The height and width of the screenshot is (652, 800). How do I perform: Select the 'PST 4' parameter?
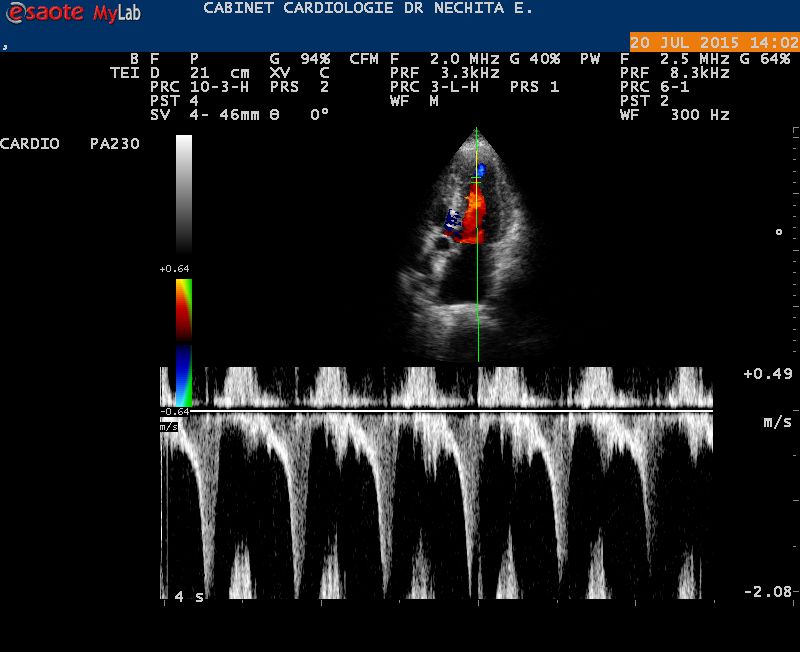click(x=174, y=101)
